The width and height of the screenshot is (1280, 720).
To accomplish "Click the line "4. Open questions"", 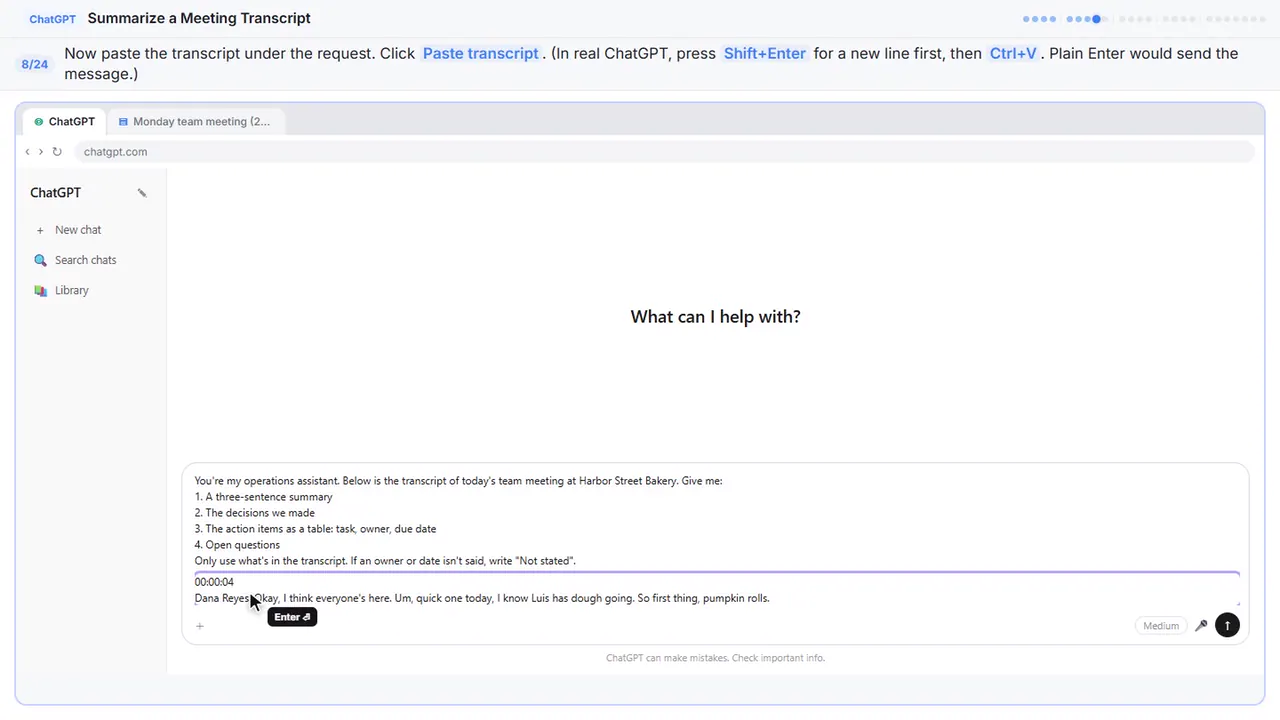I will click(x=237, y=545).
